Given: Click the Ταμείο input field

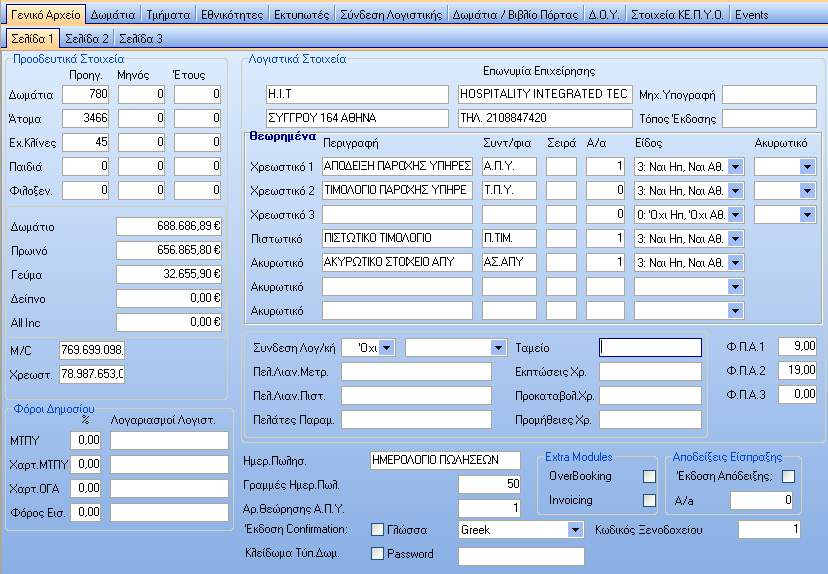Looking at the screenshot, I should click(651, 347).
